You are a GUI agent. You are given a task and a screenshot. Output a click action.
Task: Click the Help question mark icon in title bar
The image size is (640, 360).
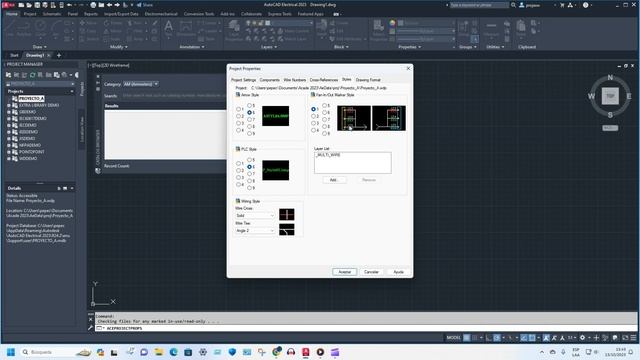pyautogui.click(x=586, y=5)
